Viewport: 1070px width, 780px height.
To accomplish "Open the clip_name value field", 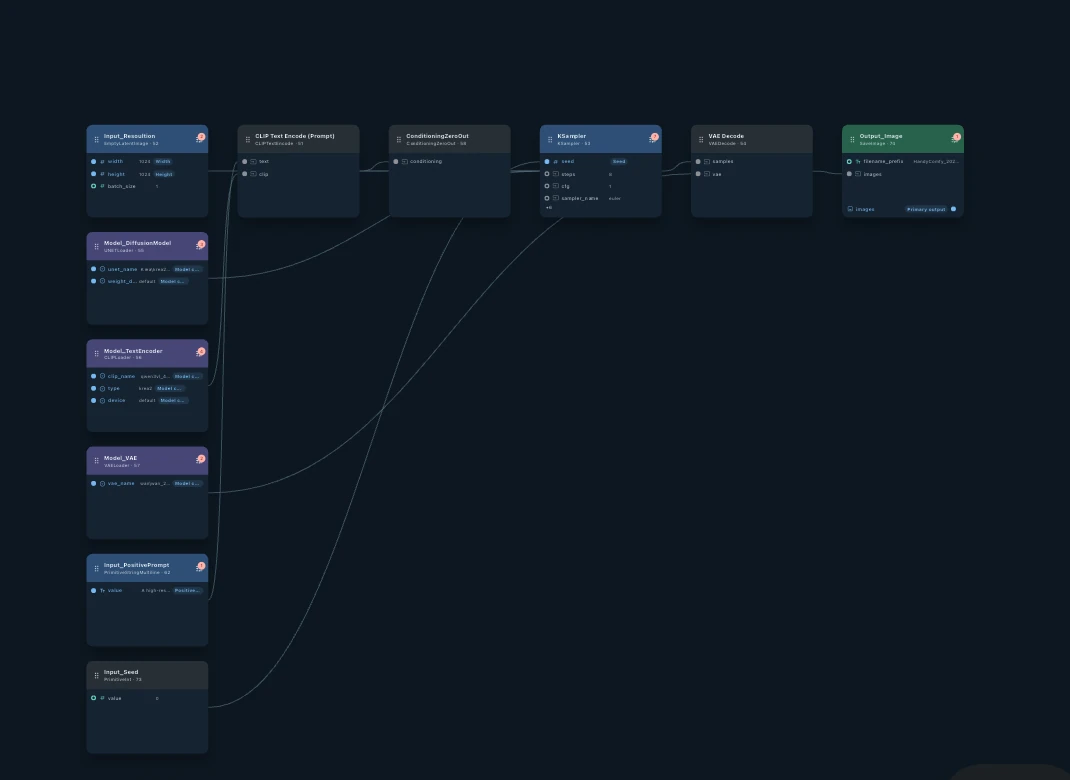I will [x=155, y=377].
